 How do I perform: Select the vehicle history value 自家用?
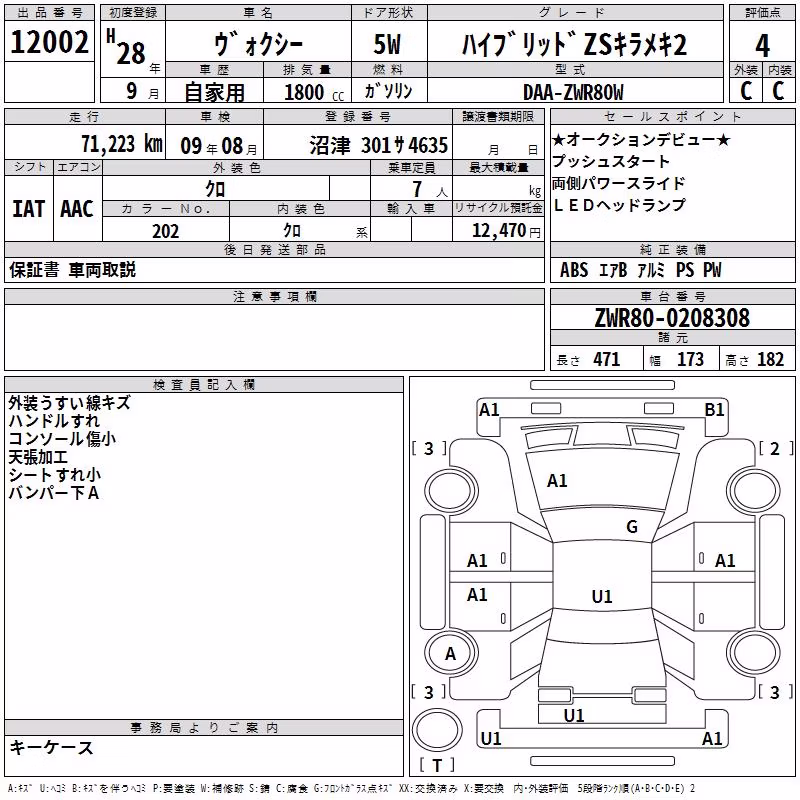pyautogui.click(x=214, y=92)
